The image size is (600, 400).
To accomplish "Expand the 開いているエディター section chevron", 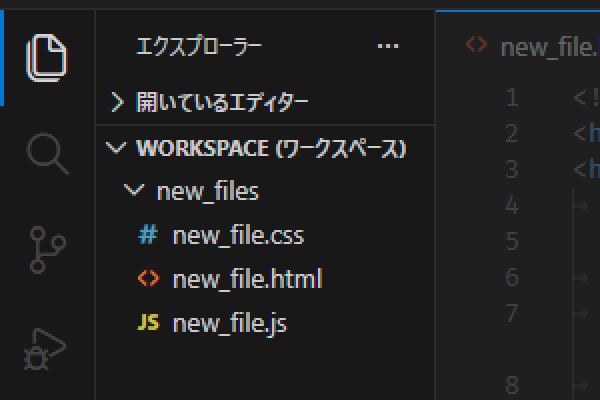I will pos(117,102).
